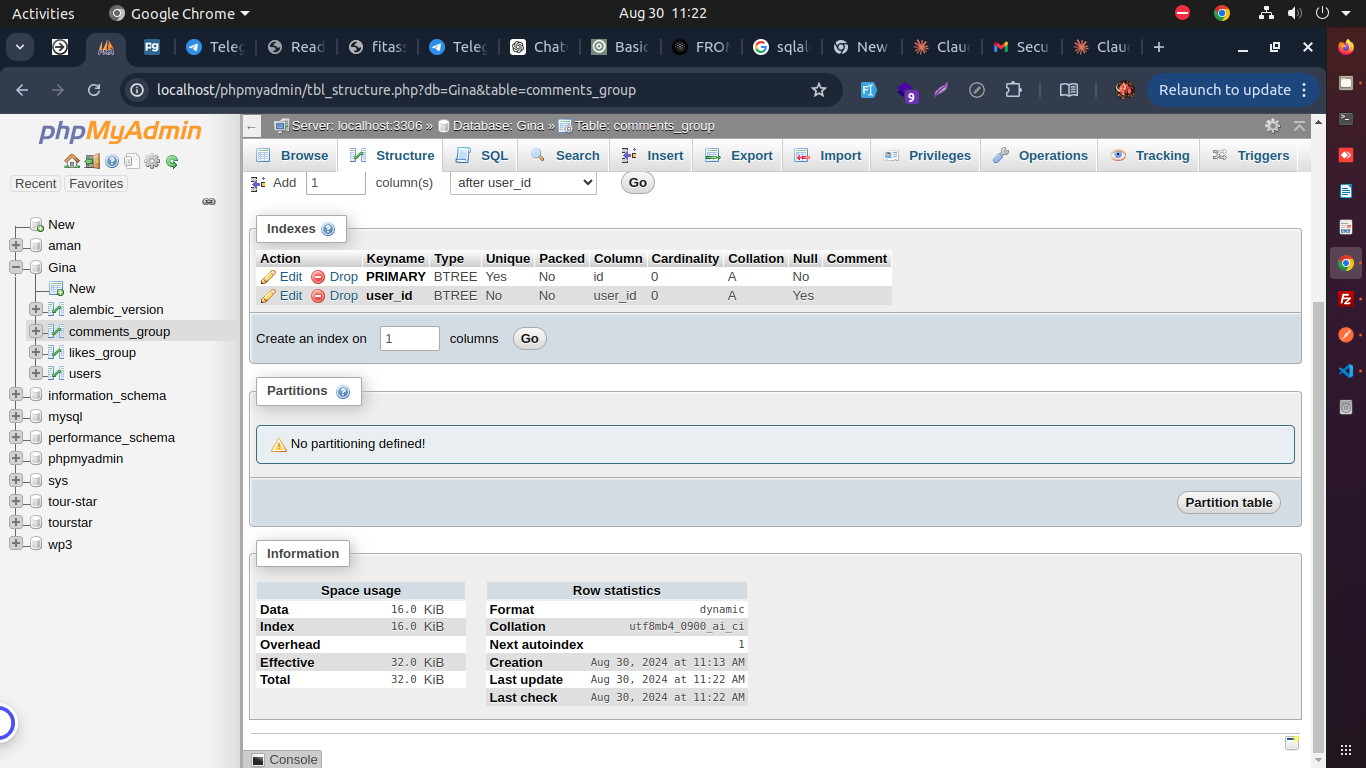Click Partition table button
This screenshot has width=1366, height=768.
[x=1228, y=503]
